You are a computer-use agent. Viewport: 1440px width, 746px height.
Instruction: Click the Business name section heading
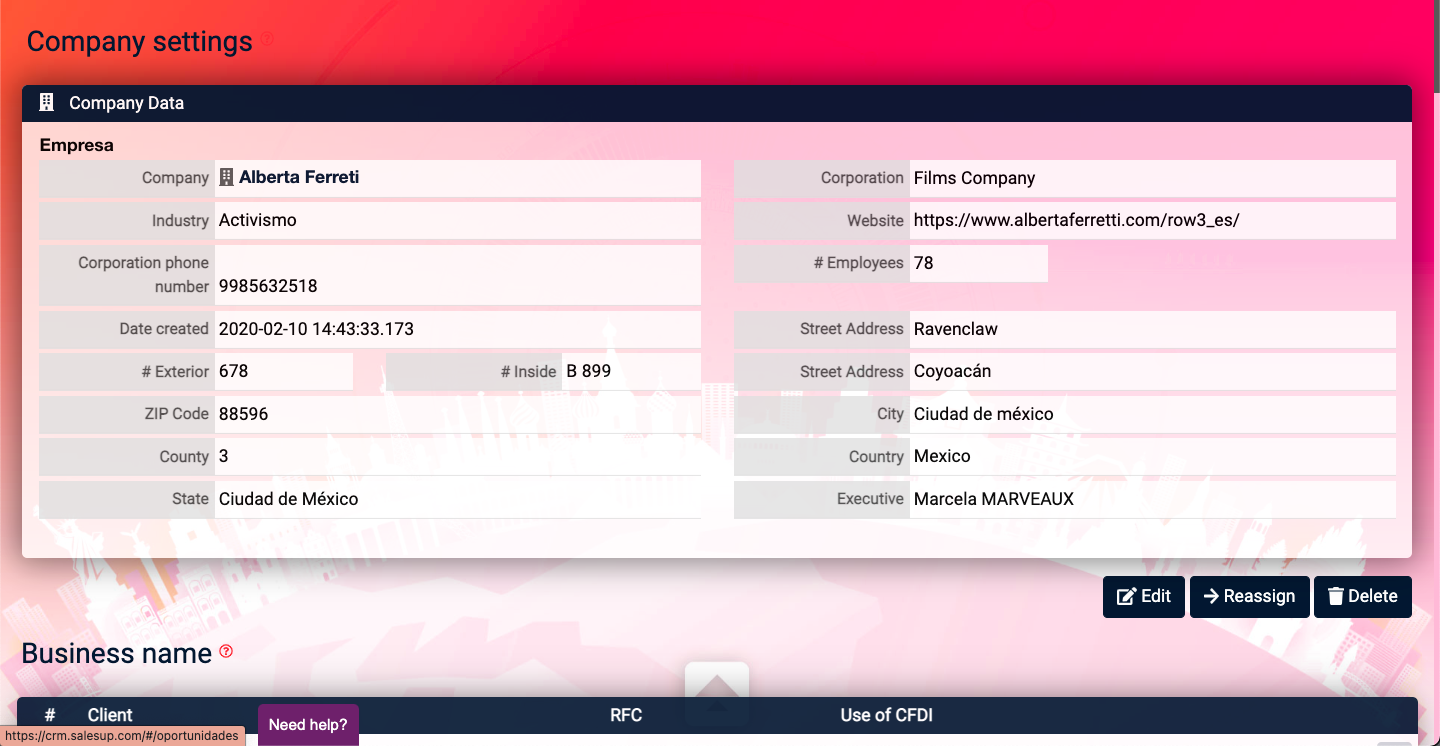click(x=117, y=653)
